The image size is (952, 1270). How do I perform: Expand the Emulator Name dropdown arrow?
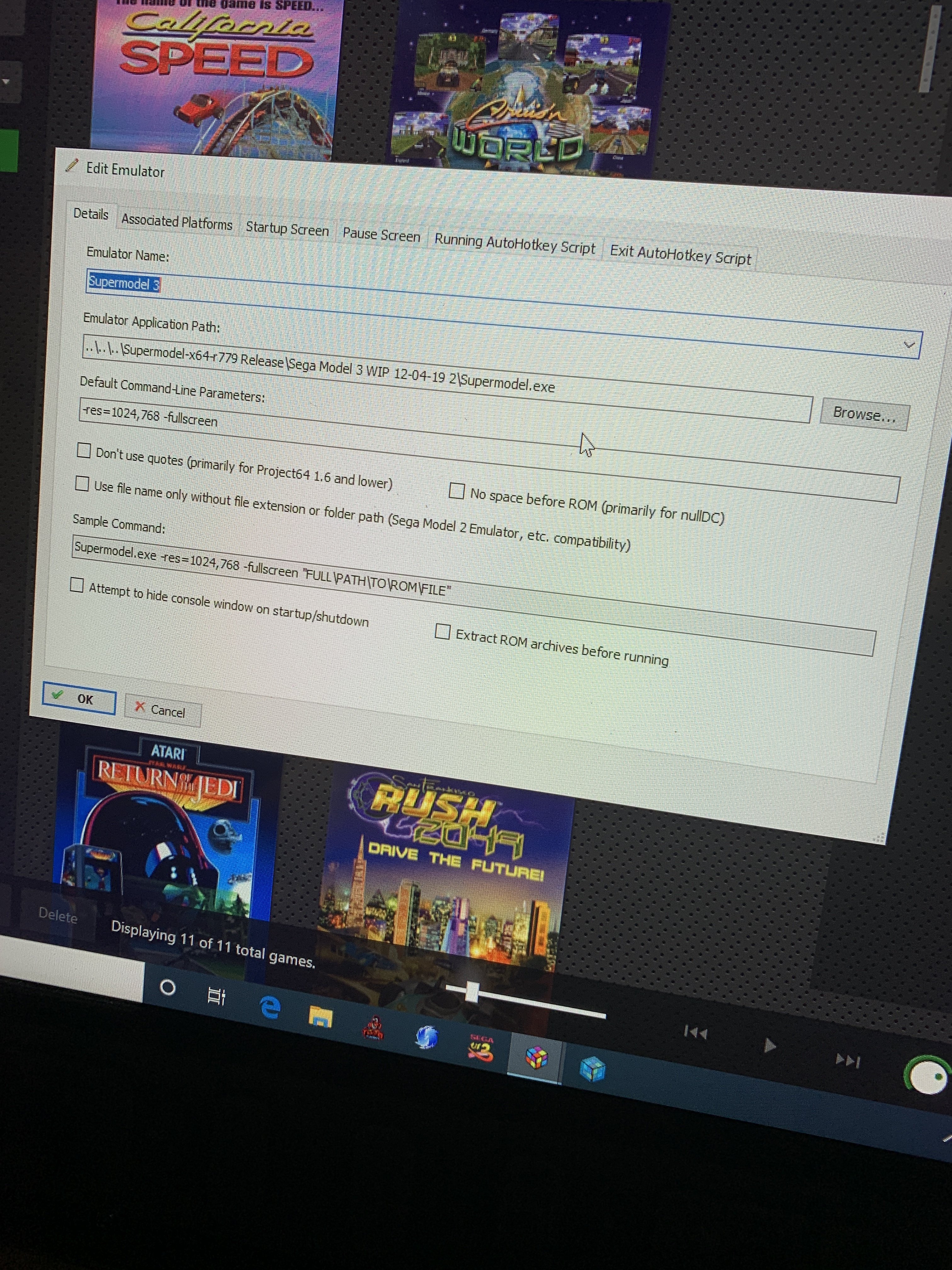(x=908, y=345)
